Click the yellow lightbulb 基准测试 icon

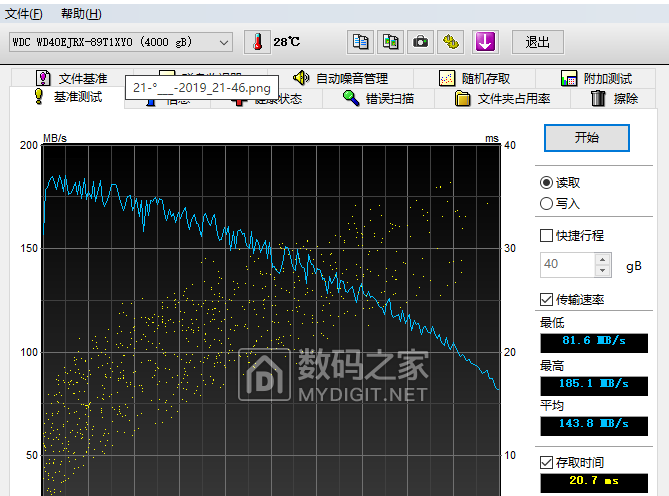(38, 96)
